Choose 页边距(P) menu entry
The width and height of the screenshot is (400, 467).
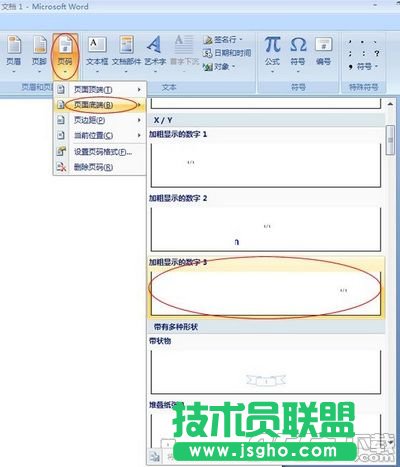(100, 120)
